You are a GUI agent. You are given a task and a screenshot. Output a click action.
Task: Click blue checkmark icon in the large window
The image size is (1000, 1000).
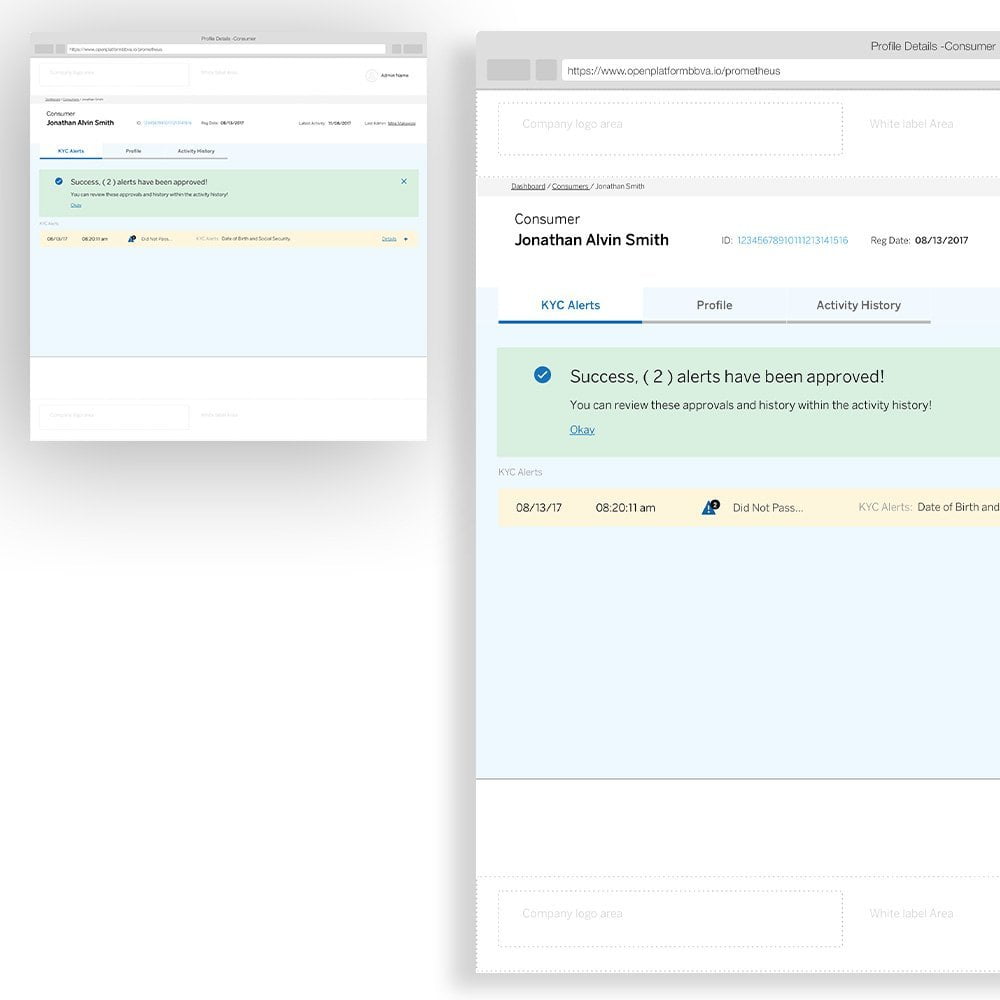542,375
